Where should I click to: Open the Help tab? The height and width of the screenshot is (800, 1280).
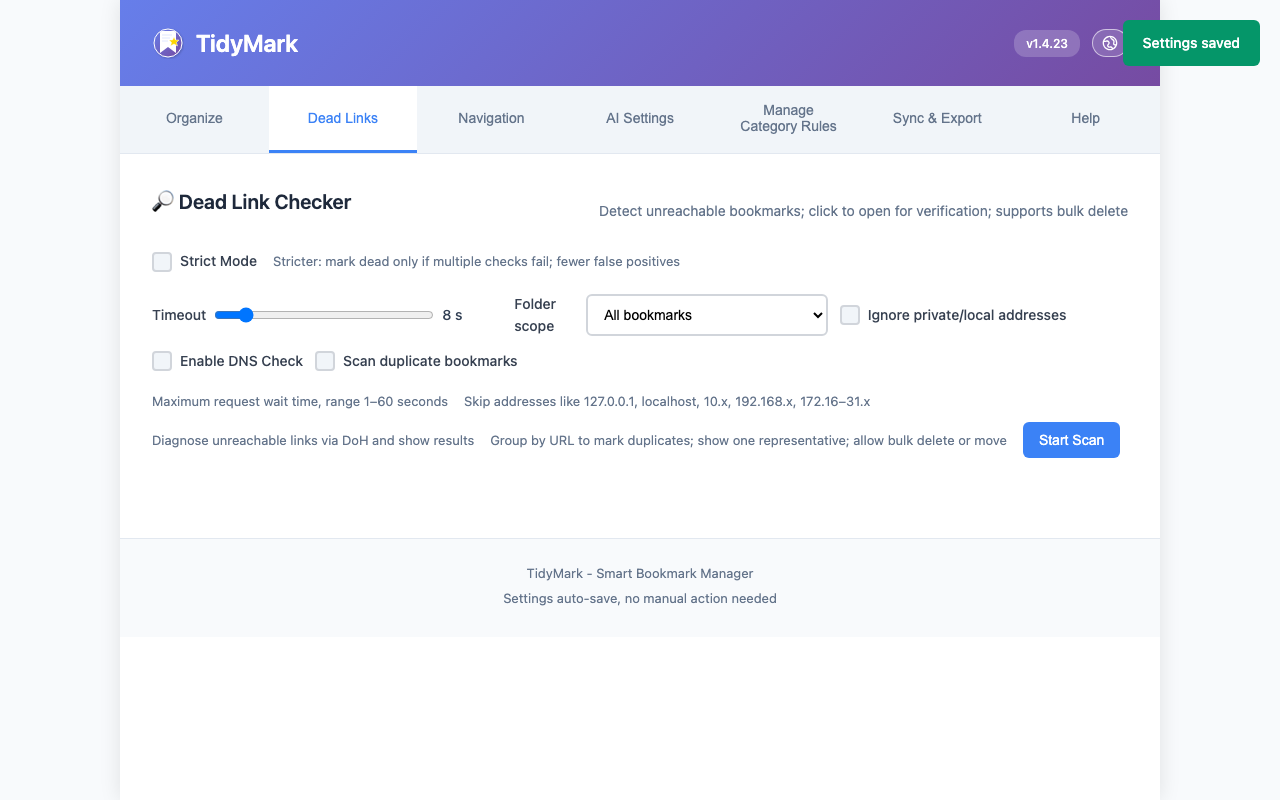tap(1085, 118)
